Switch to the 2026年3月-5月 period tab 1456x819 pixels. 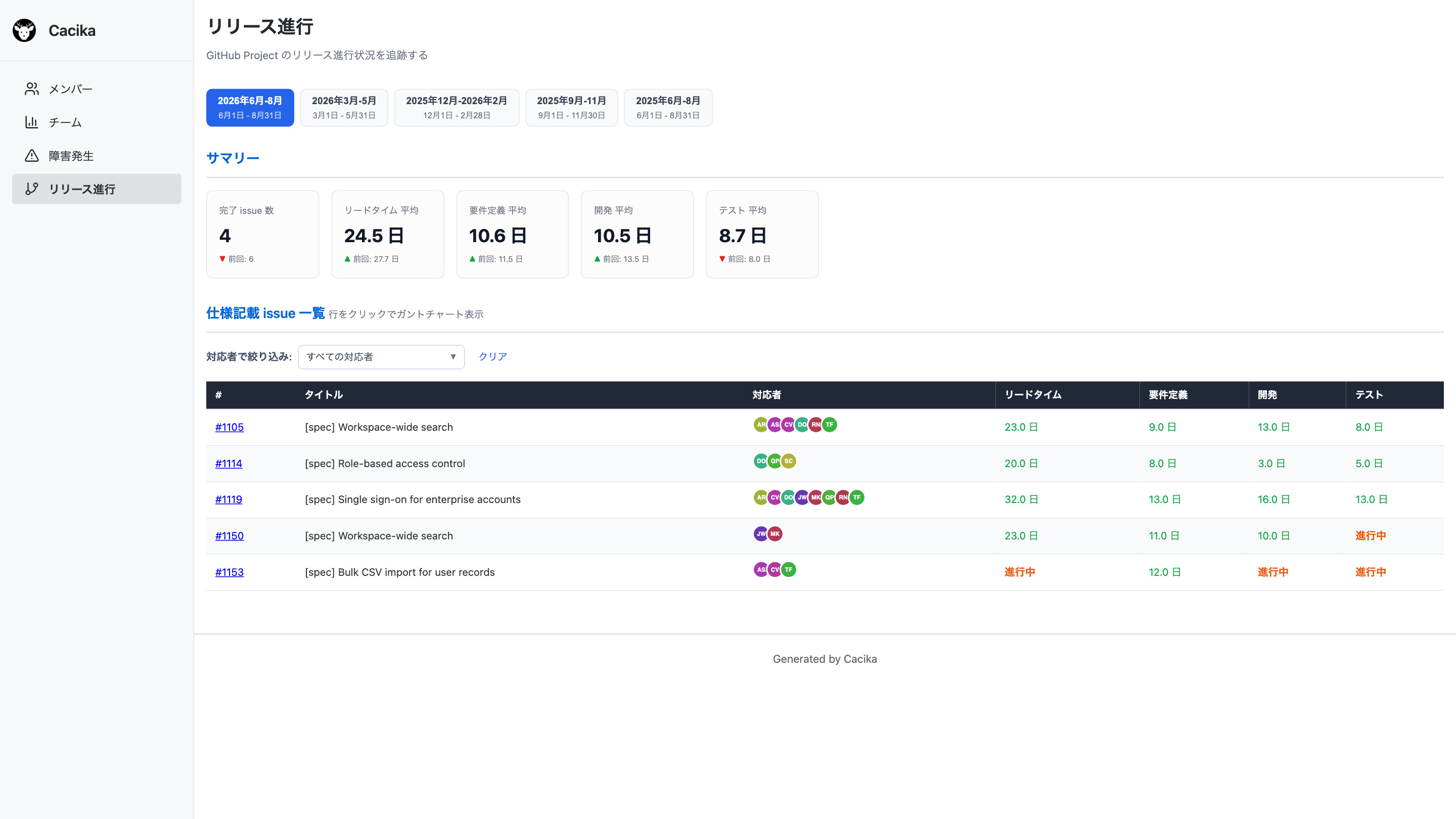click(344, 107)
